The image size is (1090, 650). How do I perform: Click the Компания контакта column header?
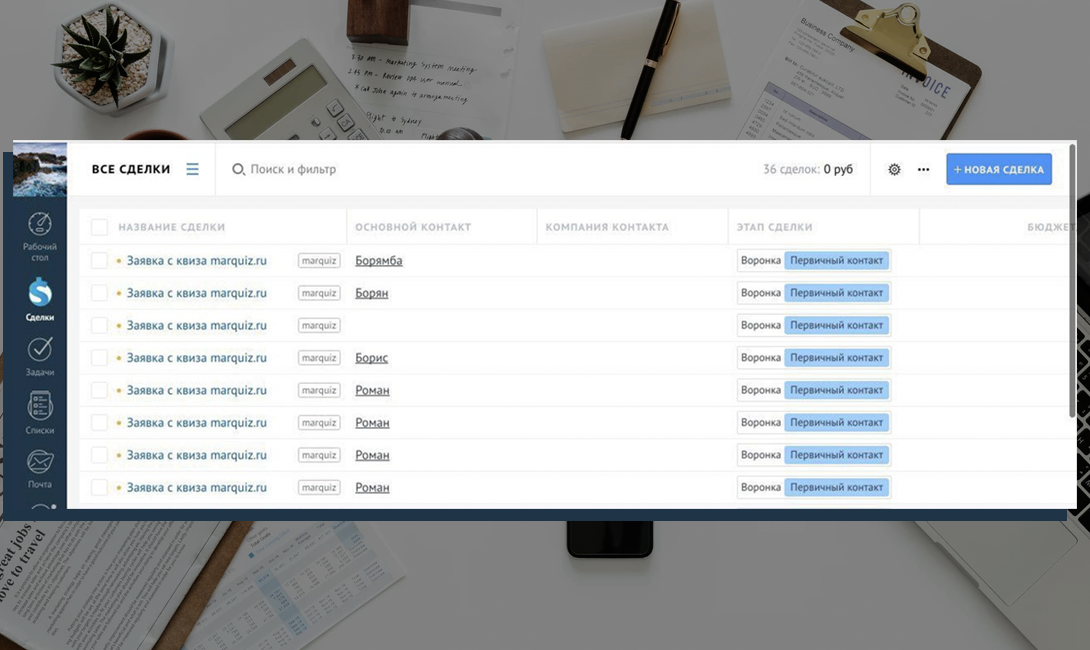click(x=607, y=227)
